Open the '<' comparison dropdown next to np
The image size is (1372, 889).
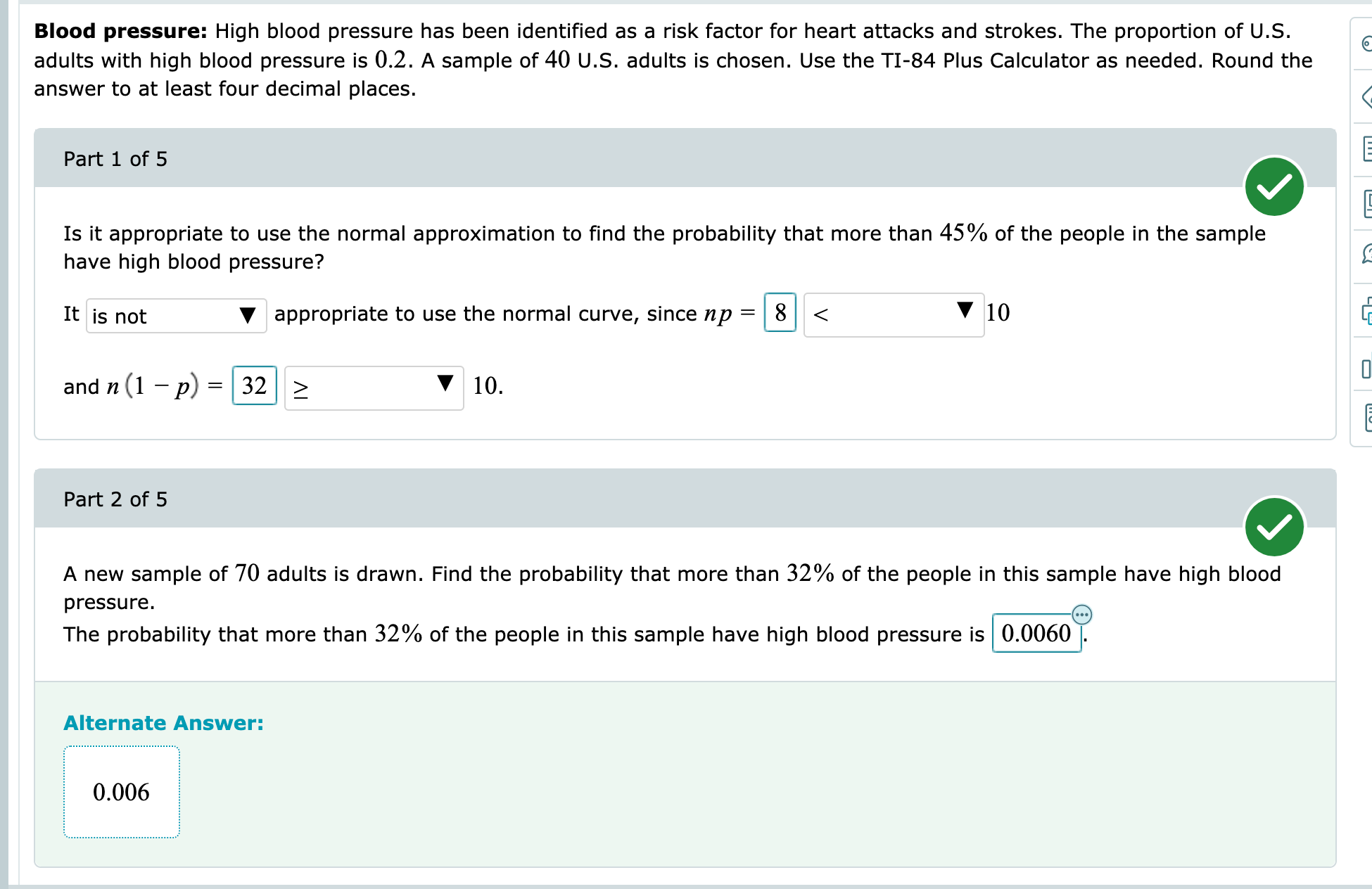(x=894, y=314)
